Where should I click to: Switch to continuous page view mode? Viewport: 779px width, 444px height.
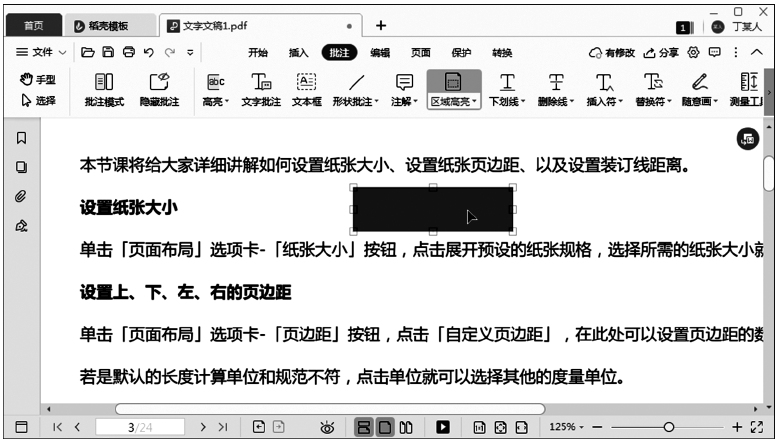coord(364,427)
